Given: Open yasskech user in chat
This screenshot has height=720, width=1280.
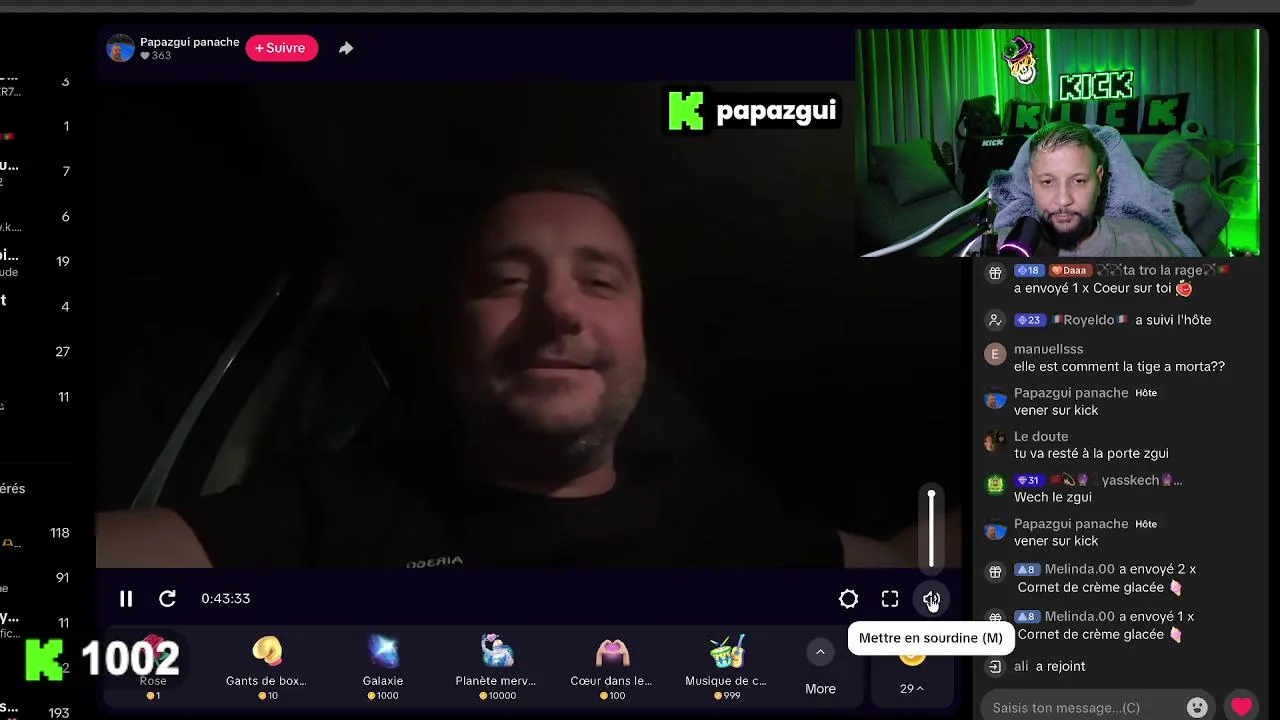Looking at the screenshot, I should [1141, 480].
